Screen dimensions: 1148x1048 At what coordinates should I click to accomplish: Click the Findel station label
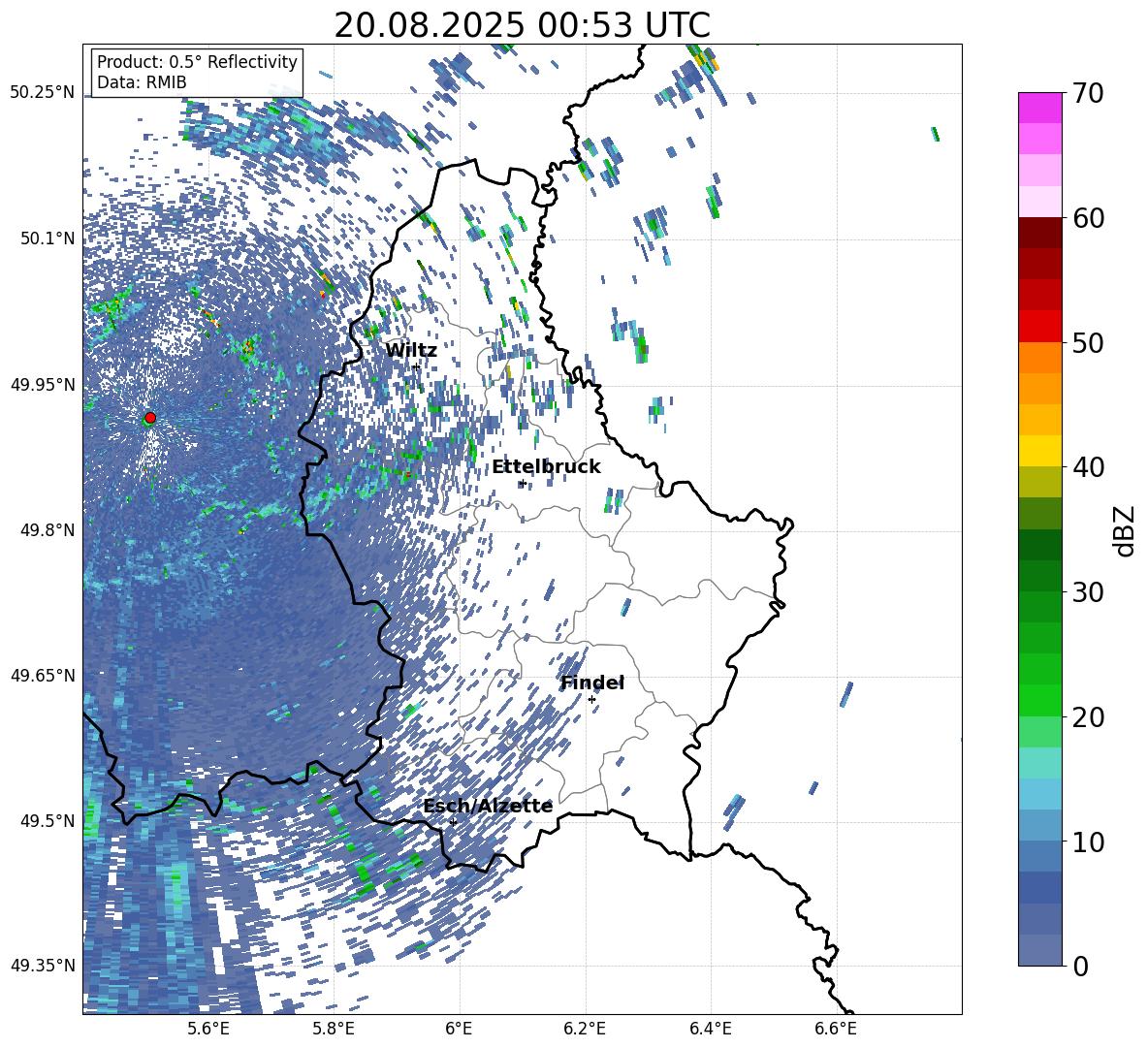592,683
